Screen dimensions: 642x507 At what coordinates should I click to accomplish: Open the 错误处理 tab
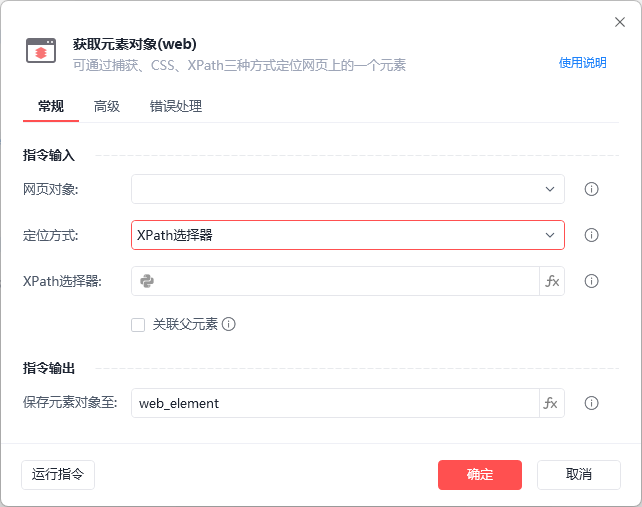[x=176, y=106]
